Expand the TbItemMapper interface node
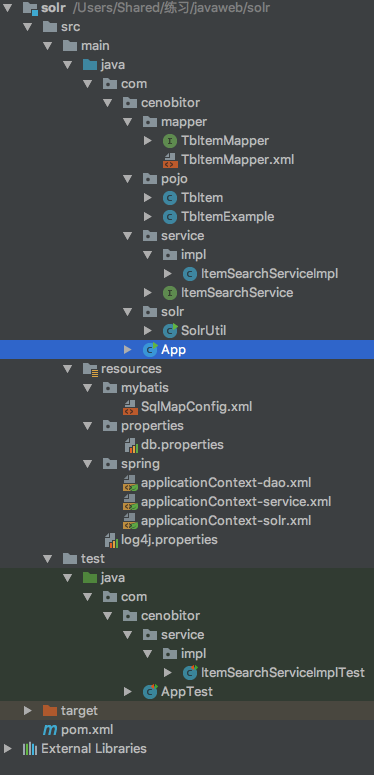This screenshot has width=374, height=775. coord(148,141)
